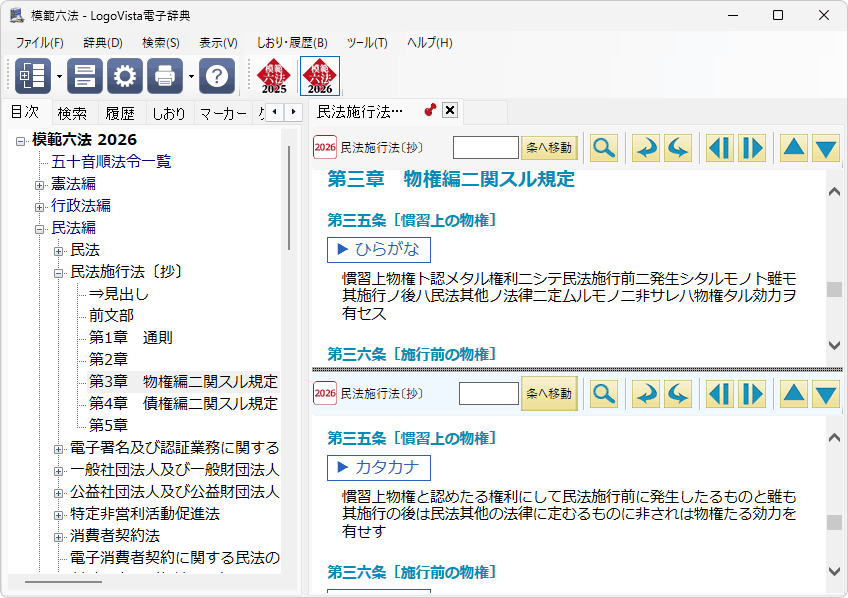The height and width of the screenshot is (598, 848).
Task: Click the printer icon in main toolbar
Action: pyautogui.click(x=165, y=76)
